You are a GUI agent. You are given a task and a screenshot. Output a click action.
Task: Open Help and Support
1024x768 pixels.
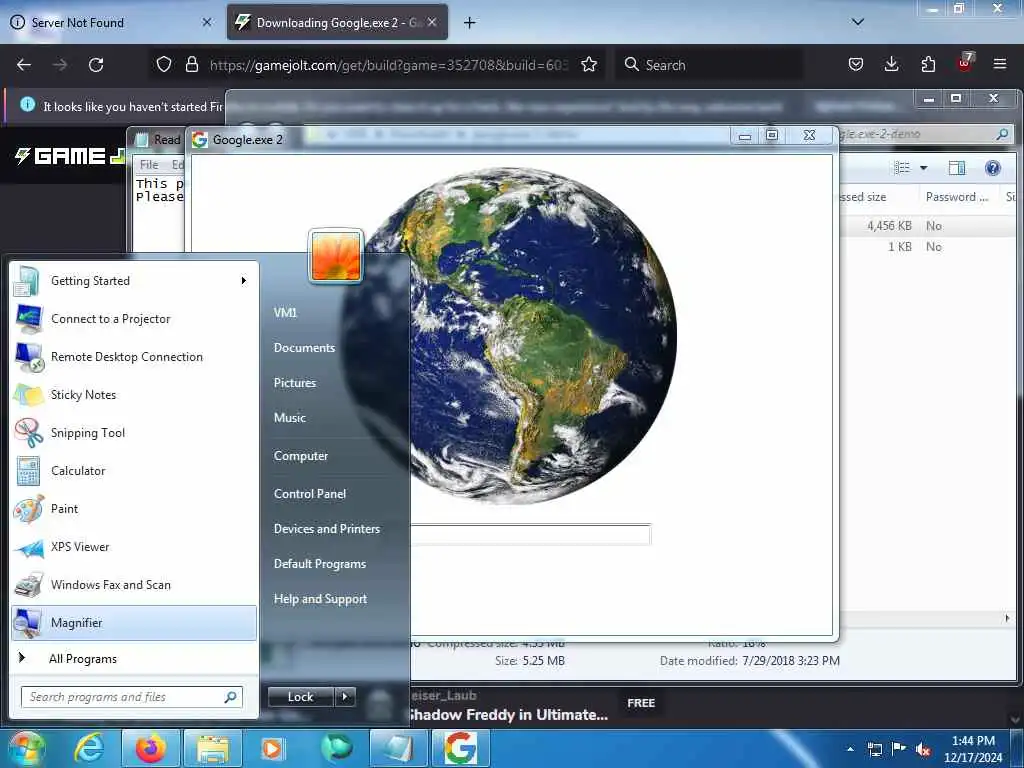click(x=320, y=599)
